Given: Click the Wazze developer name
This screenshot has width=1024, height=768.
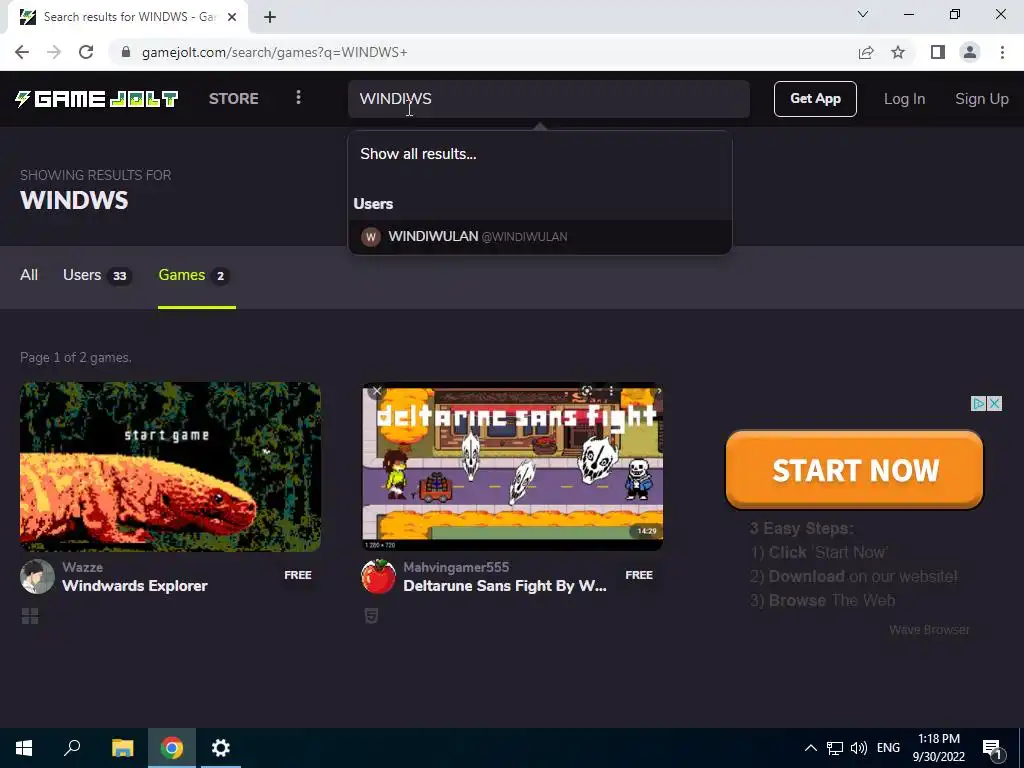Looking at the screenshot, I should [82, 567].
